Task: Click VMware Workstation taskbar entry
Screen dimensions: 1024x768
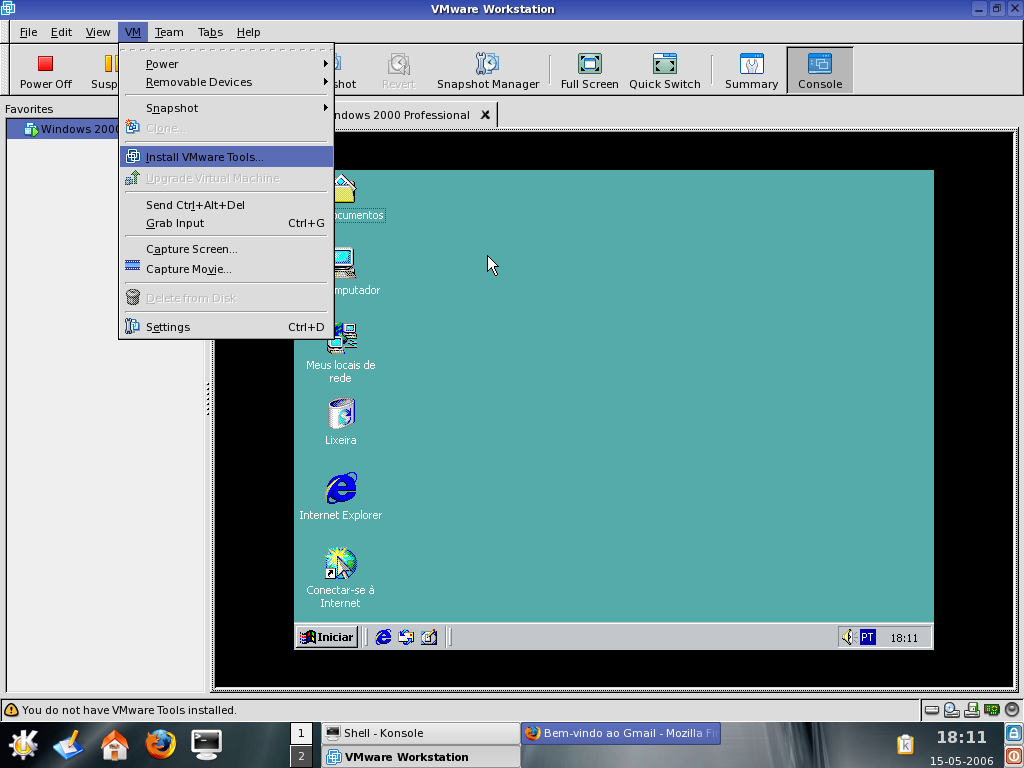Action: pos(421,757)
